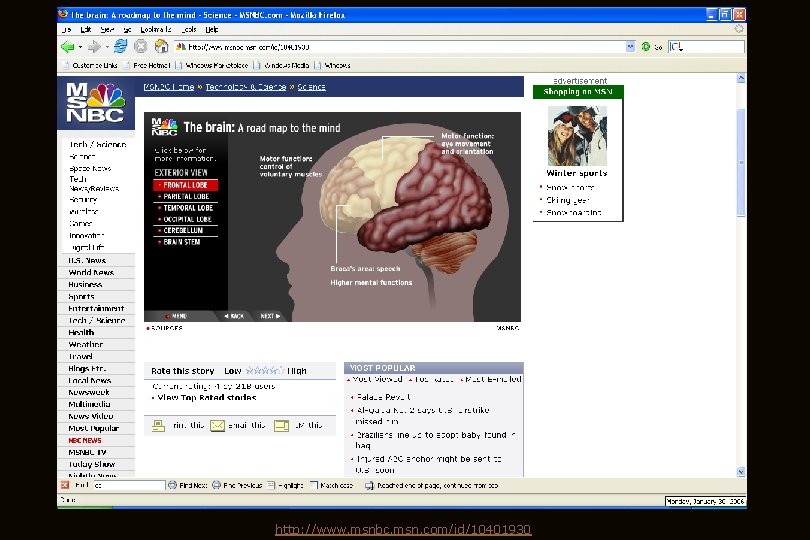The height and width of the screenshot is (540, 810).
Task: Click the Email this envelope icon
Action: (217, 425)
